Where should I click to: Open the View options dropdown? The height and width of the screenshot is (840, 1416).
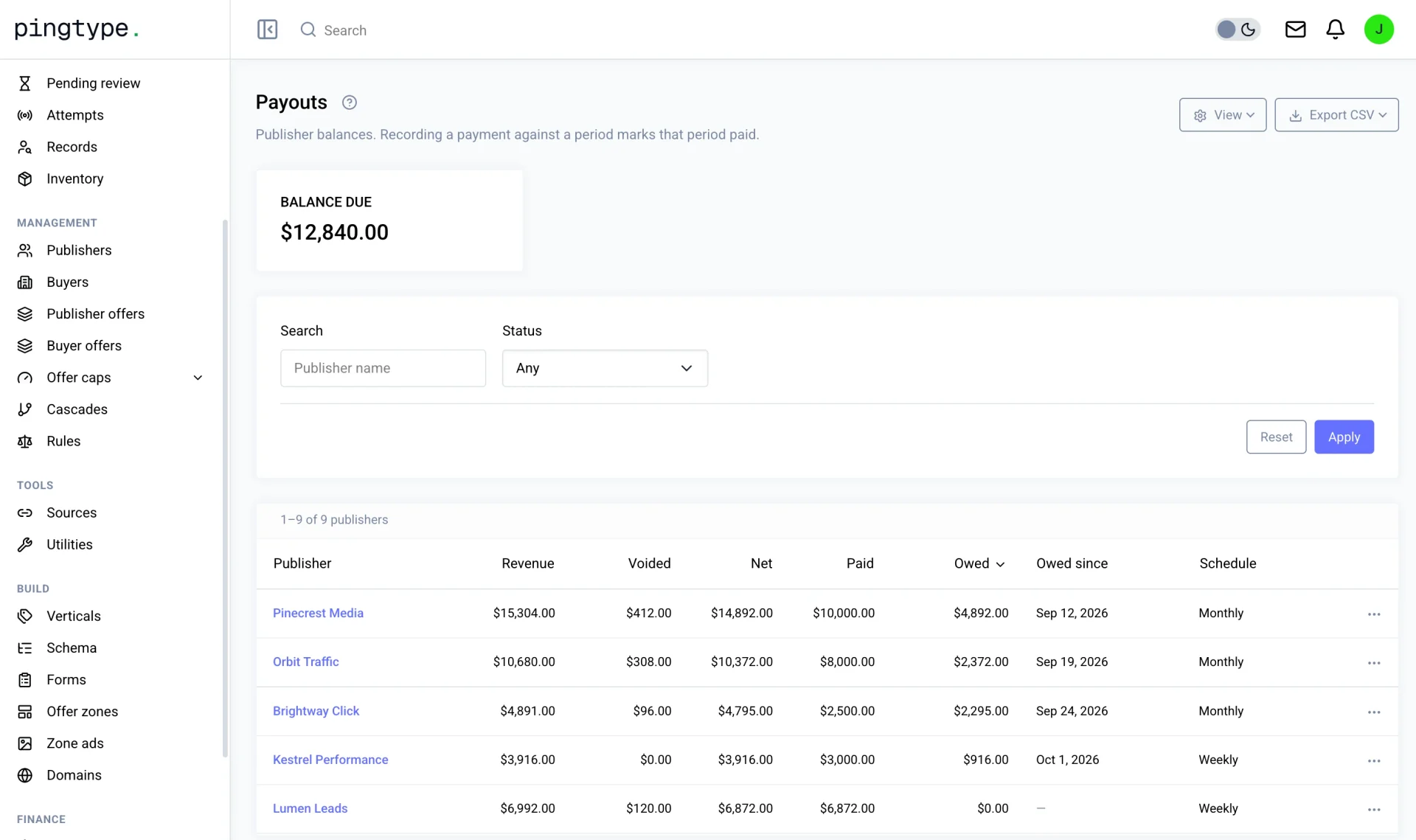1222,115
